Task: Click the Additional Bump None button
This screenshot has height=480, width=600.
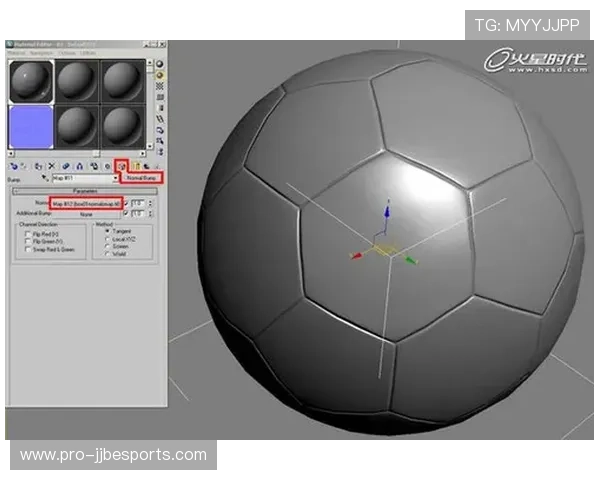Action: 86,214
